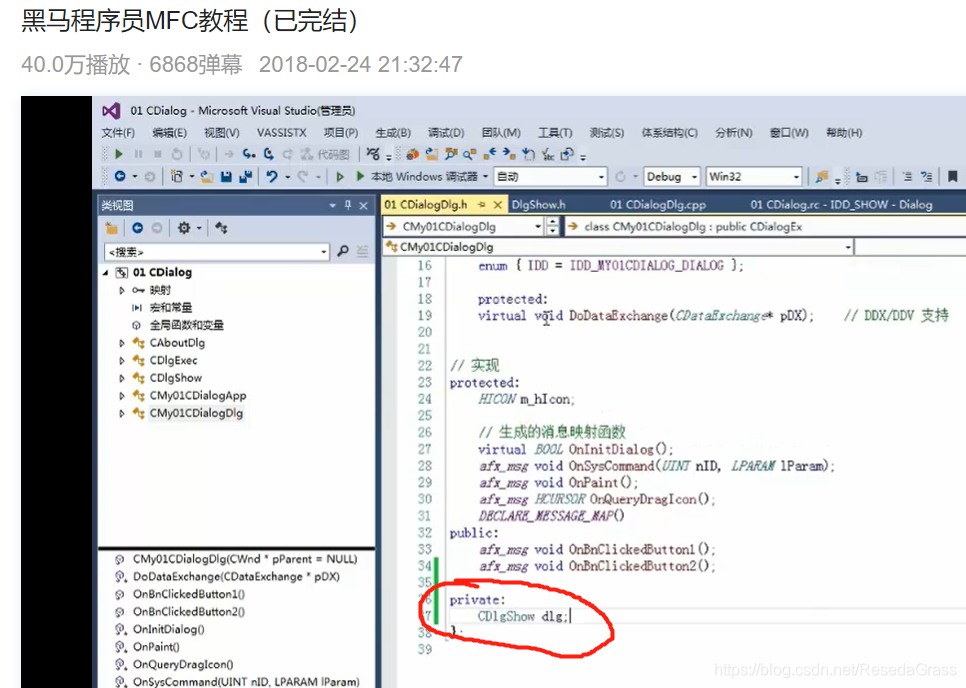The height and width of the screenshot is (688, 966).
Task: Click the Find in Files folder icon
Action: pyautogui.click(x=821, y=177)
